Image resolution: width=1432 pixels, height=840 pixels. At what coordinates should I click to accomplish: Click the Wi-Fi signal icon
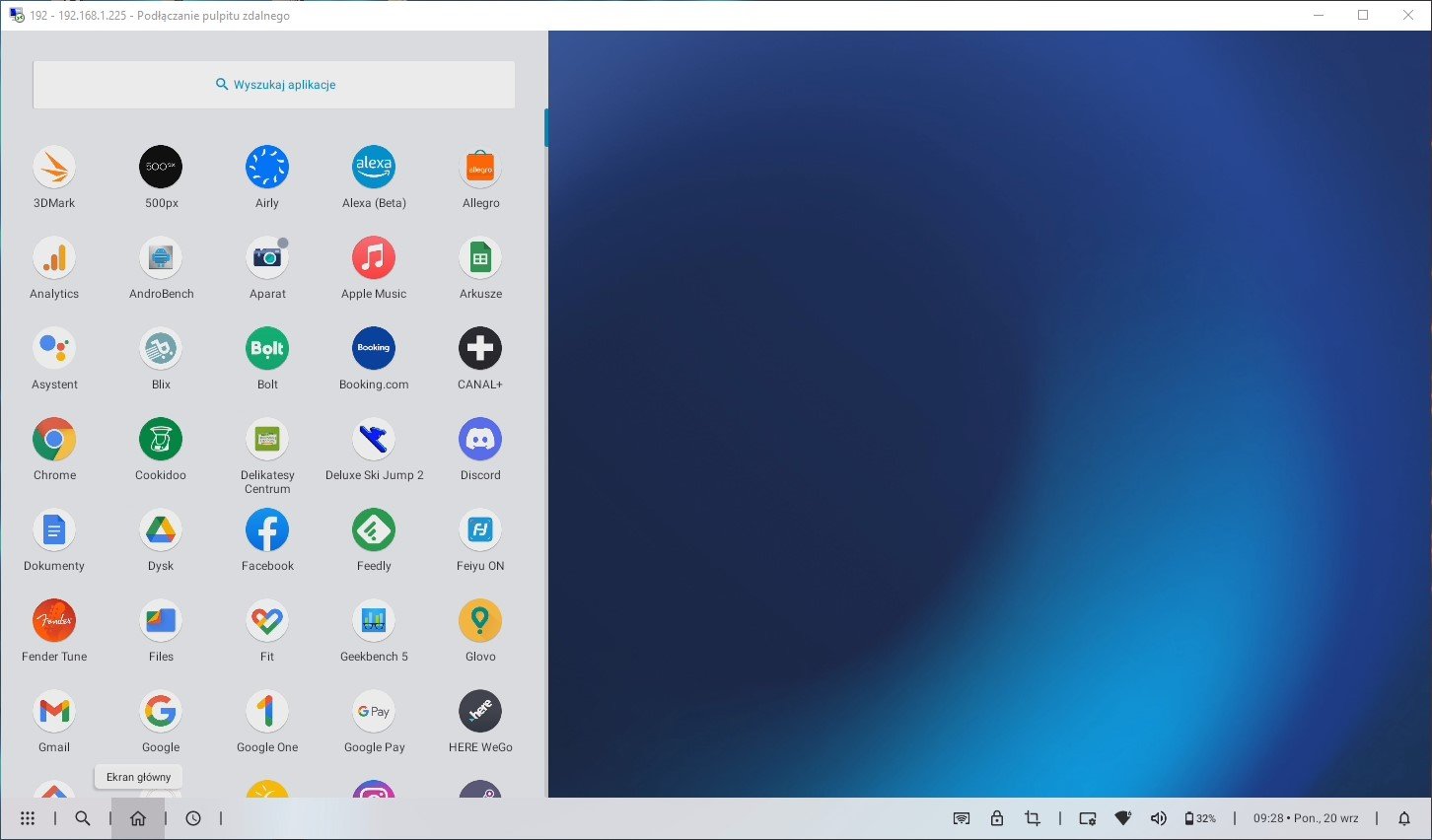[1123, 818]
